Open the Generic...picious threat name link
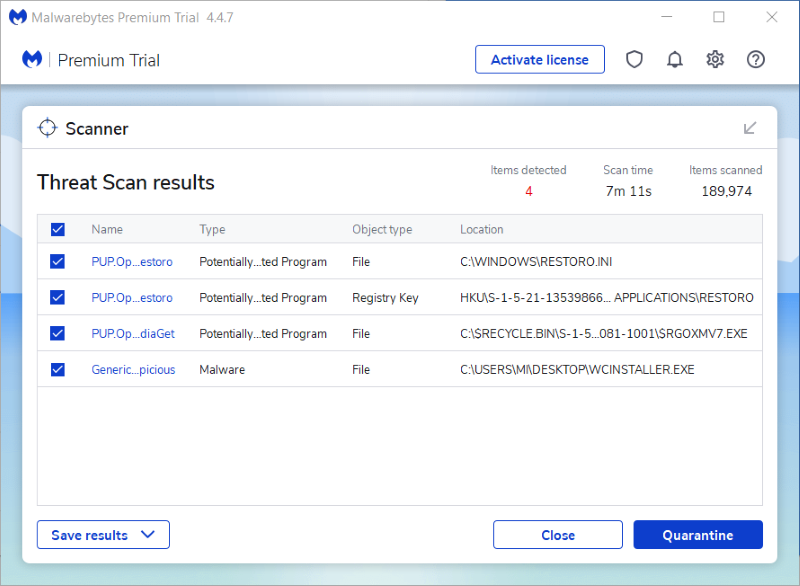The height and width of the screenshot is (586, 800). click(133, 370)
